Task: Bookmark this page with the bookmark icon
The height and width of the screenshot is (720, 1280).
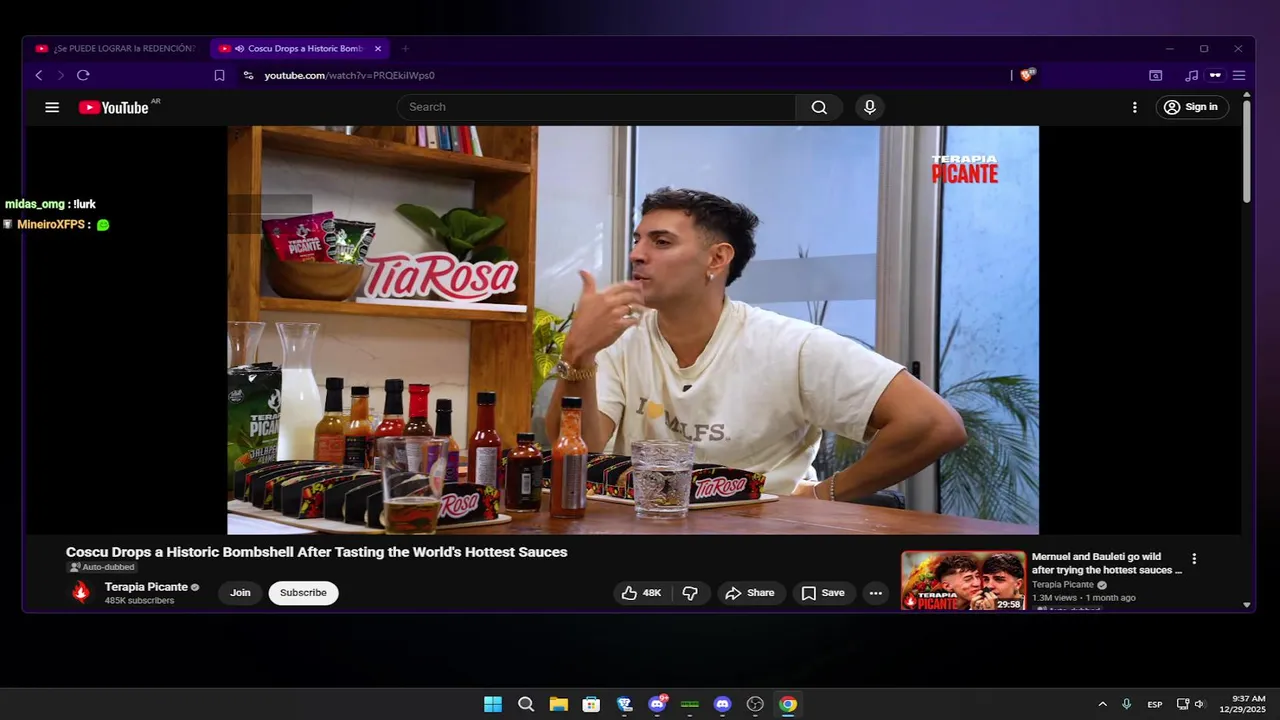Action: (x=219, y=75)
